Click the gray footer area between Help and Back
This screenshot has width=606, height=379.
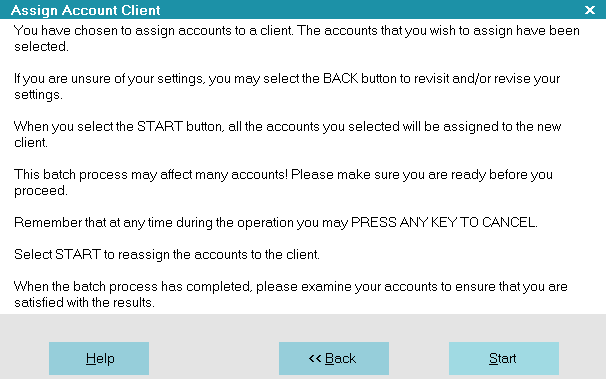(214, 358)
